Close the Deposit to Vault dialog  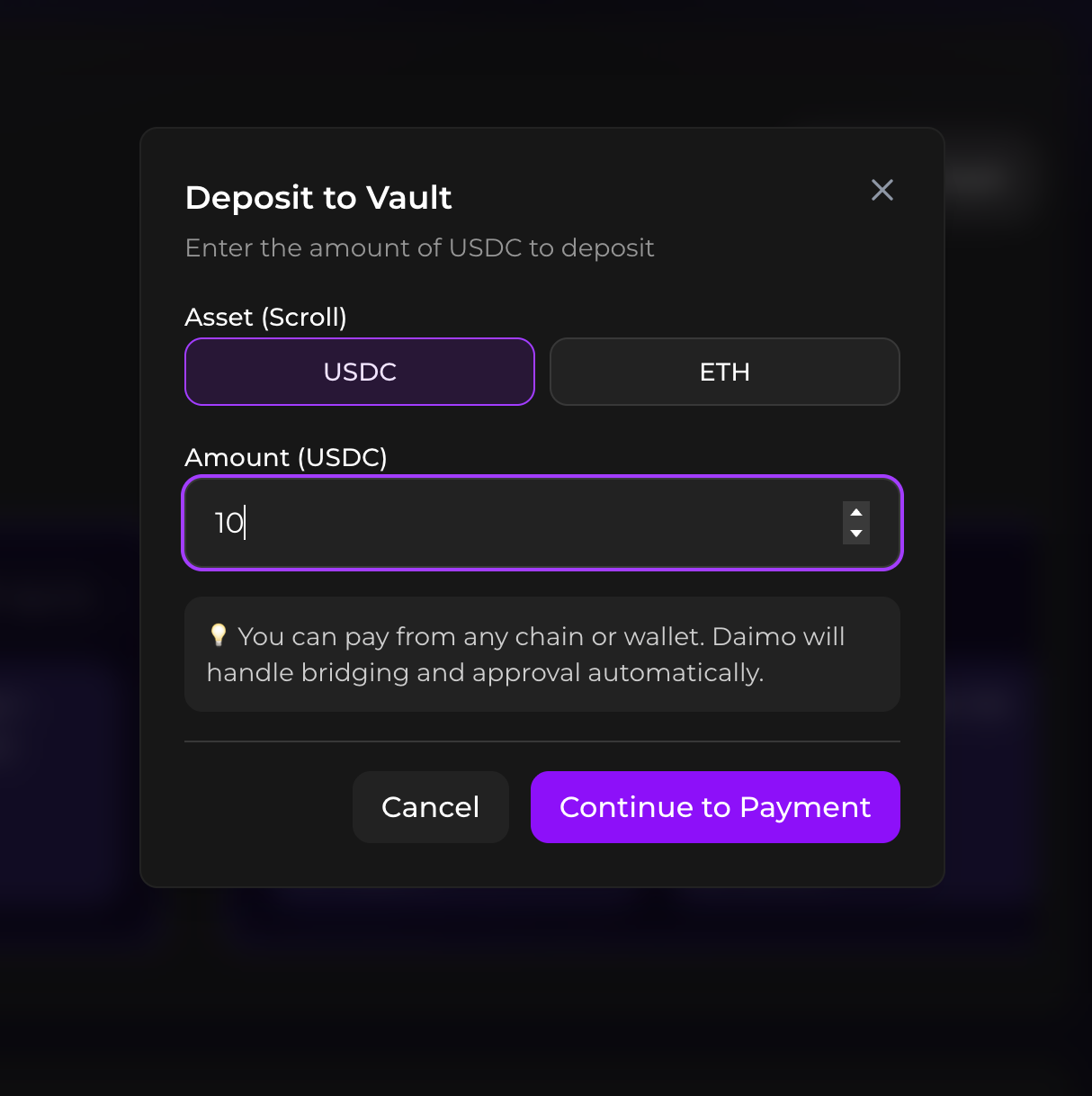882,190
